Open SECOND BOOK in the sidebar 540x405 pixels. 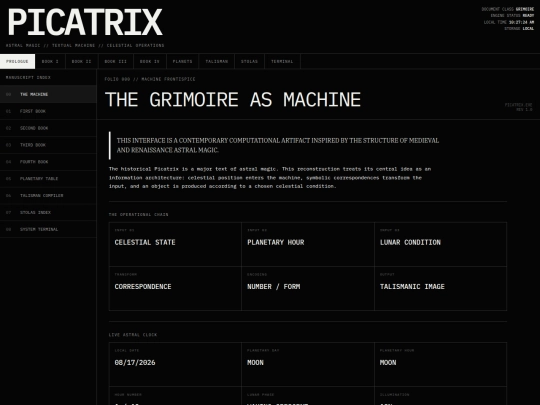pos(48,128)
